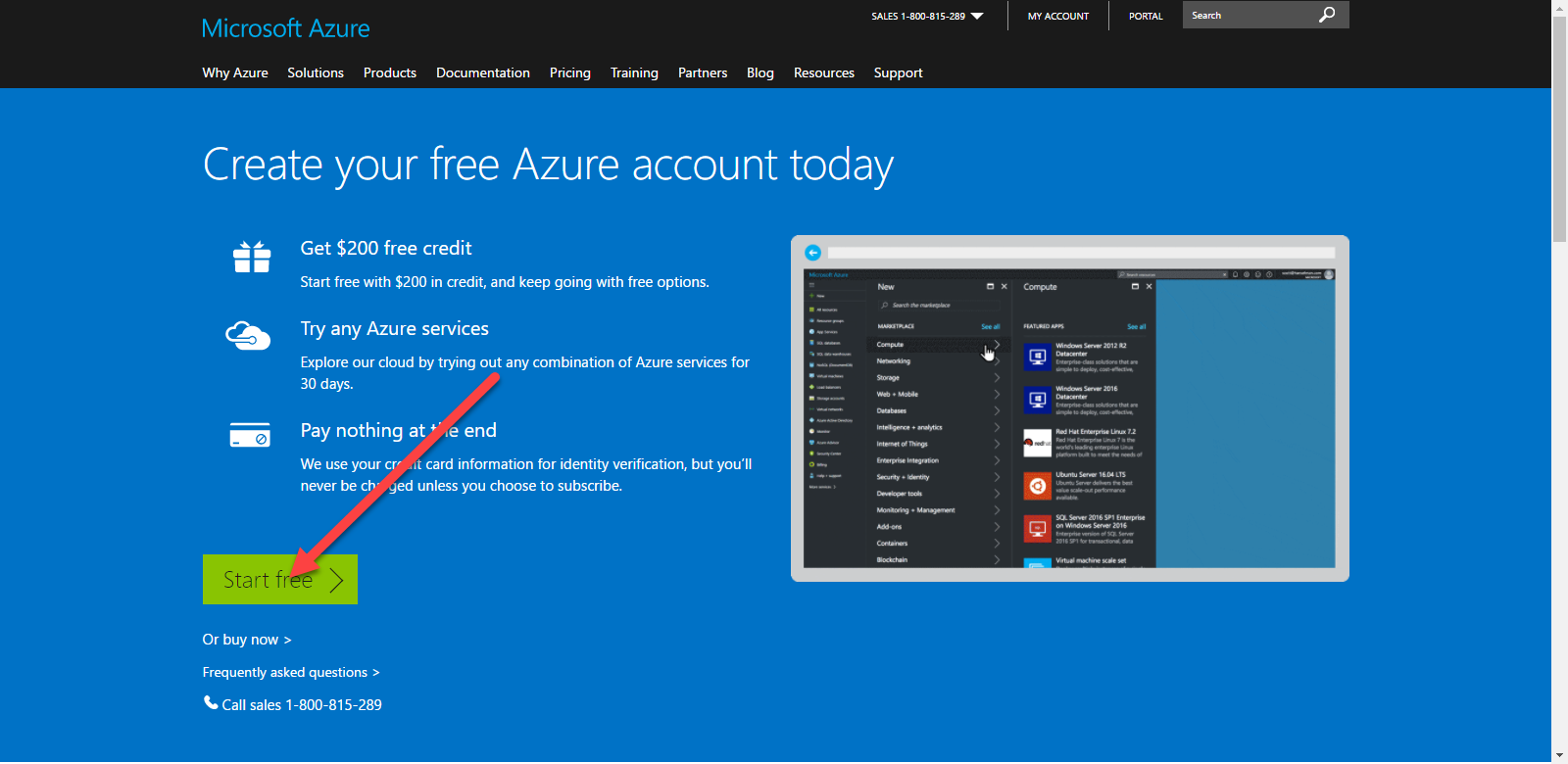This screenshot has width=1568, height=764.
Task: Click the cloud services icon
Action: click(248, 336)
